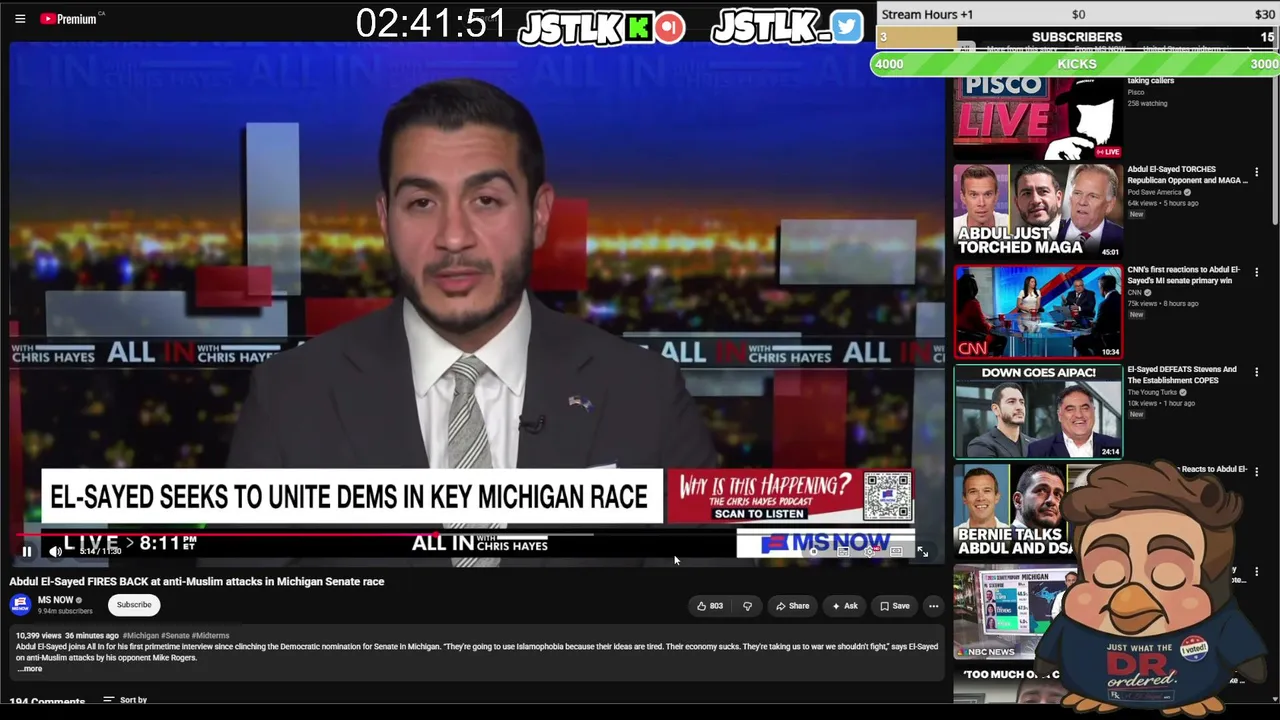The width and height of the screenshot is (1280, 720).
Task: Seek the red video progress bar
Action: (x=478, y=535)
